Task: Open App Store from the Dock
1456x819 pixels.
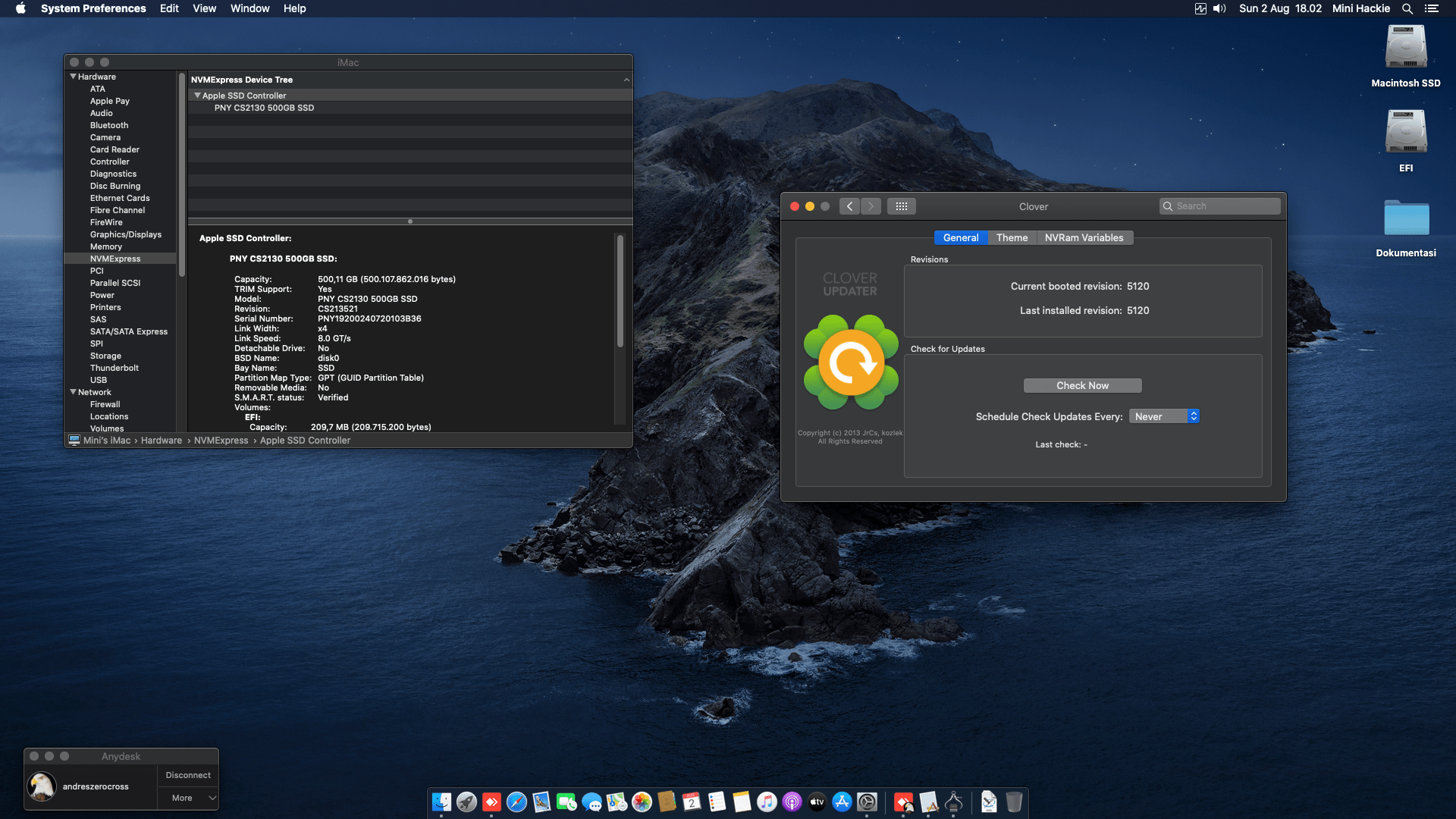Action: tap(842, 802)
